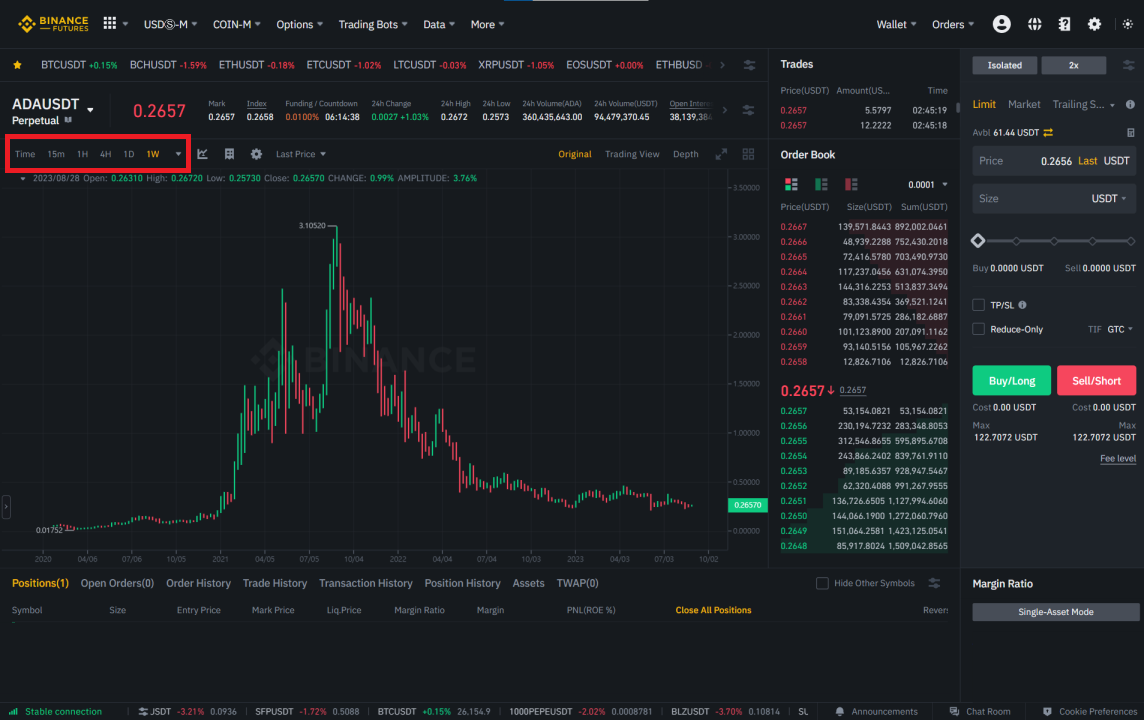Open the COIN-M dropdown menu
This screenshot has height=720, width=1144.
(236, 24)
